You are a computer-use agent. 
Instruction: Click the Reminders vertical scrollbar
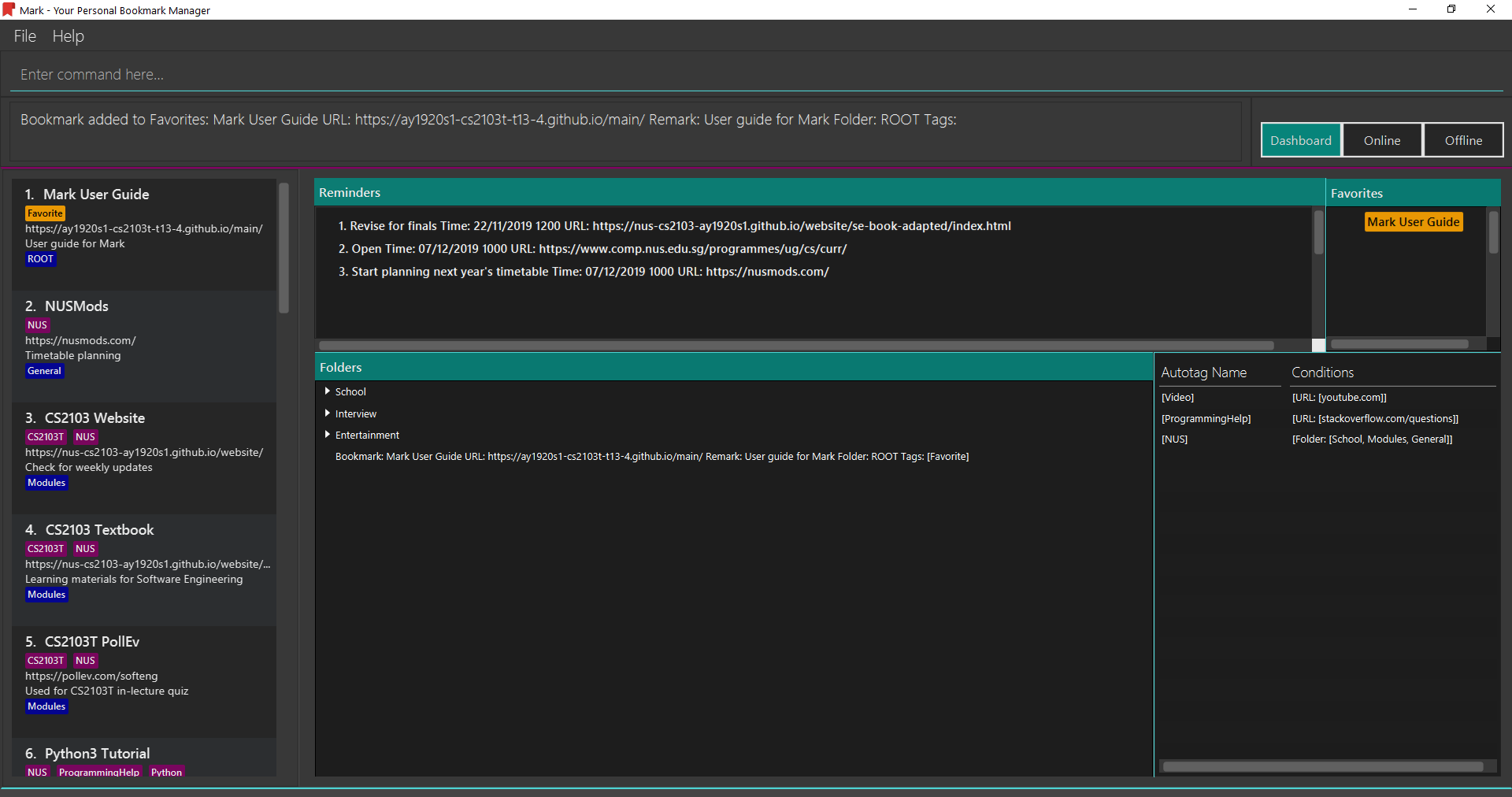[x=1318, y=232]
